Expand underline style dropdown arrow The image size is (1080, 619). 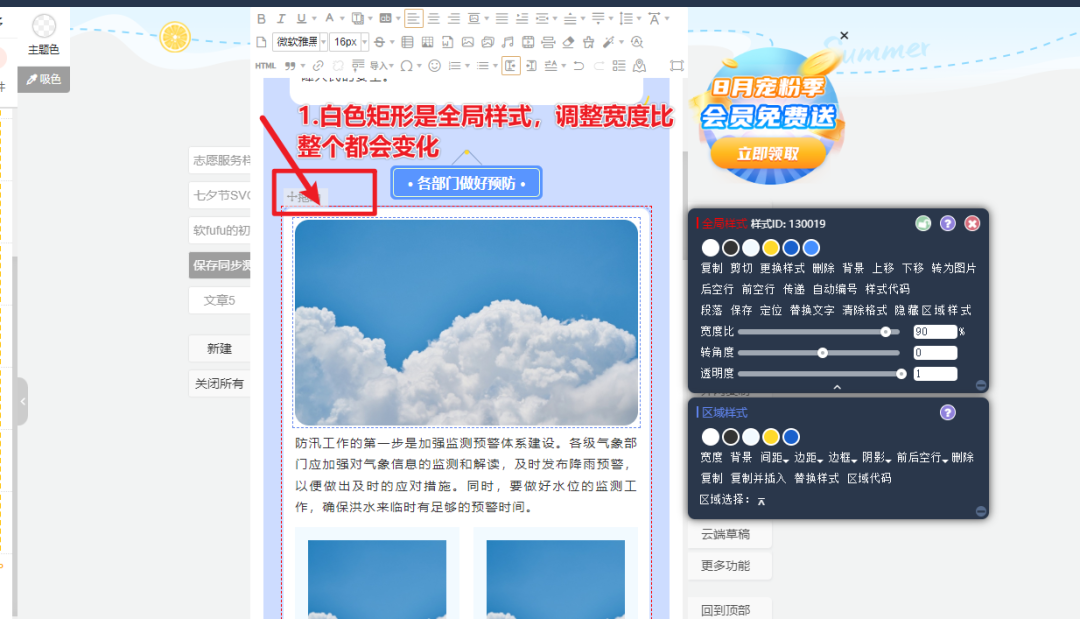(314, 19)
